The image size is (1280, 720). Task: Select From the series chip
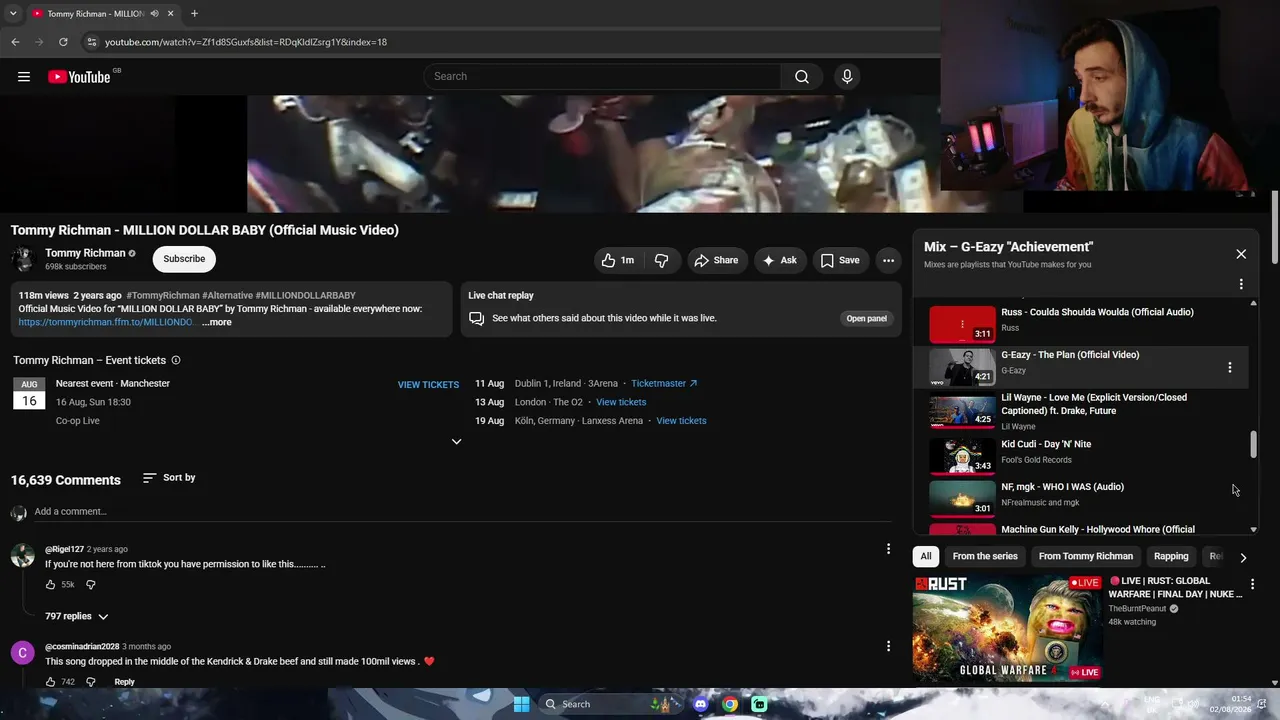click(985, 556)
